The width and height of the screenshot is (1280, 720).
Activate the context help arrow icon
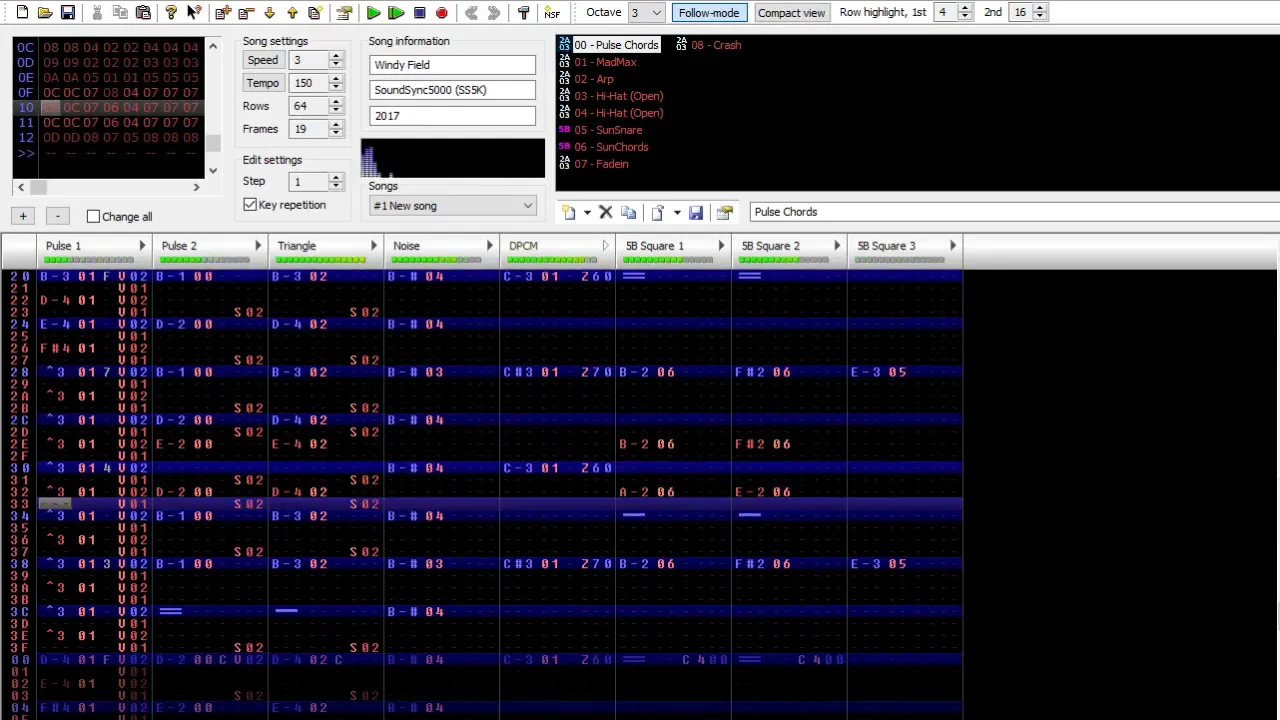pos(194,13)
